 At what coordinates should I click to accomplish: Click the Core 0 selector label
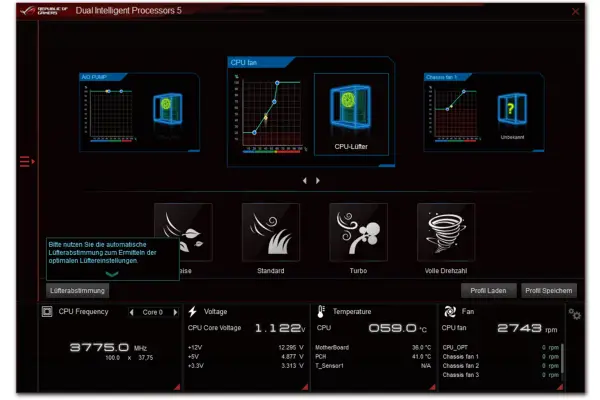[x=153, y=312]
